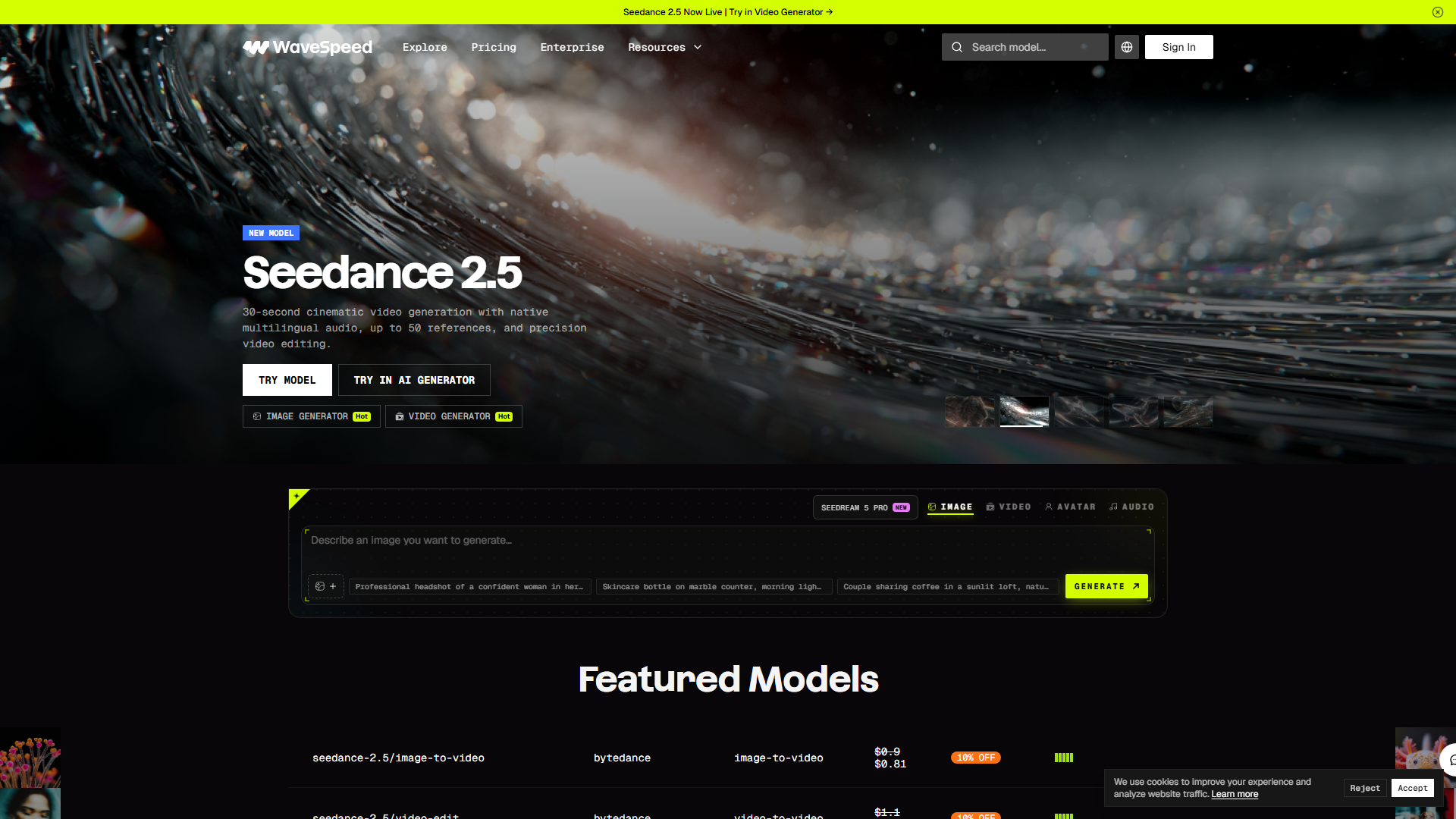Open the chat support bubble icon
Viewport: 1456px width, 819px height.
pyautogui.click(x=1449, y=760)
